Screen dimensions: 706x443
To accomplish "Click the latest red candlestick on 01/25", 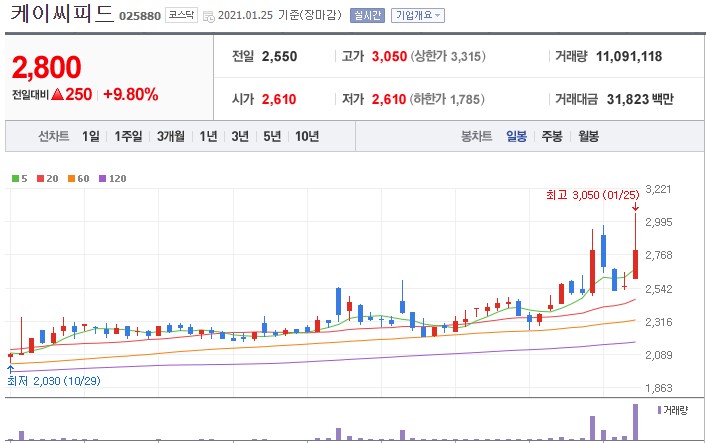I will [x=635, y=264].
